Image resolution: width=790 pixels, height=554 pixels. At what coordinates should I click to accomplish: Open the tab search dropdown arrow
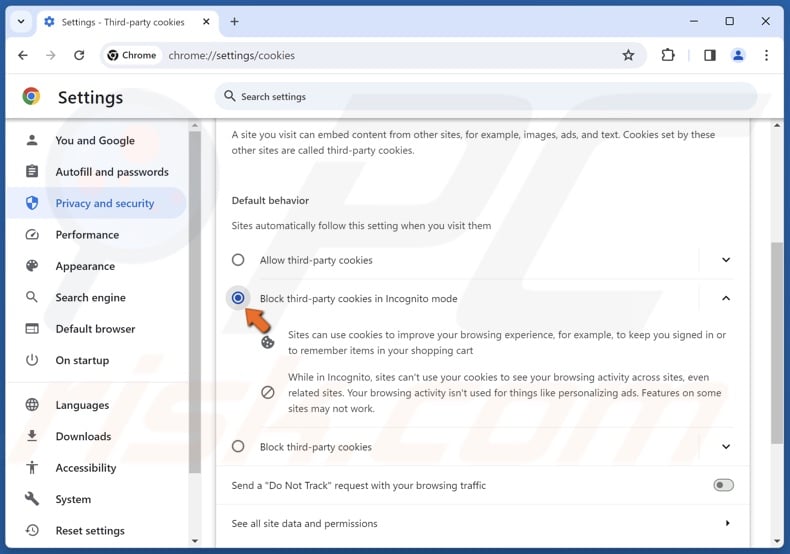point(21,22)
